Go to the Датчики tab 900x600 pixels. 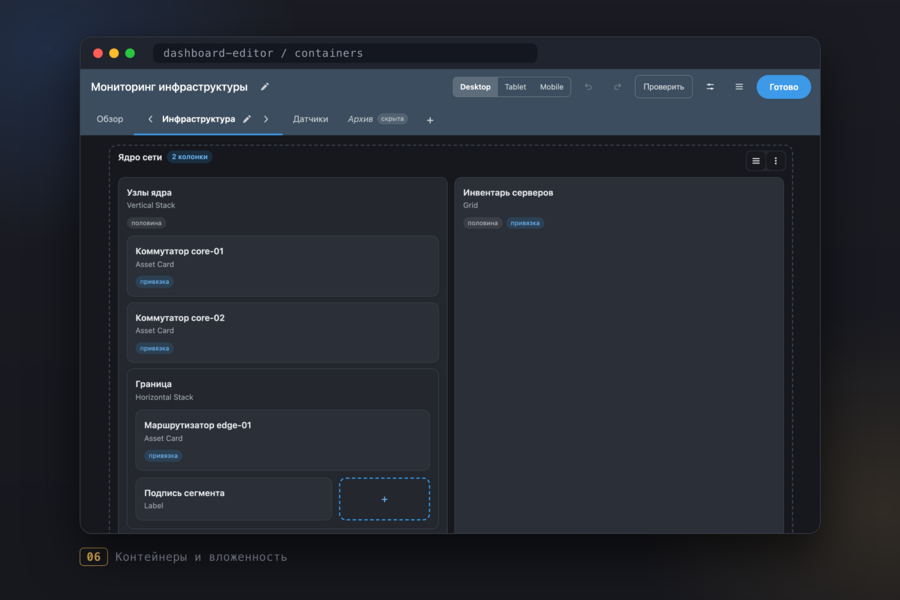point(311,119)
